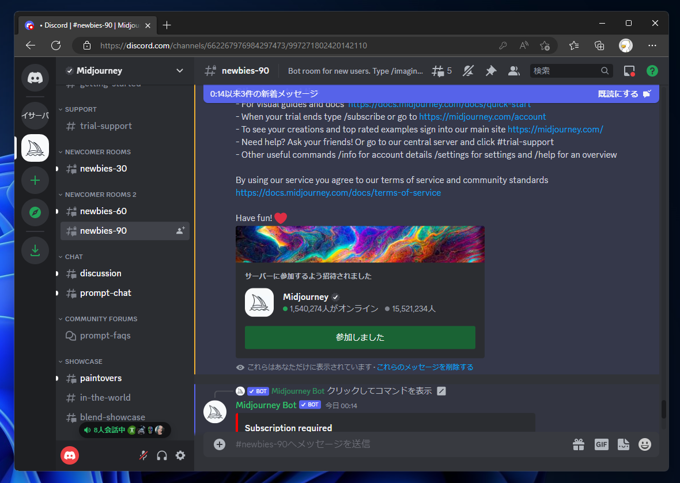Viewport: 680px width, 483px height.
Task: Open the in-the-world channel
Action: click(x=125, y=398)
